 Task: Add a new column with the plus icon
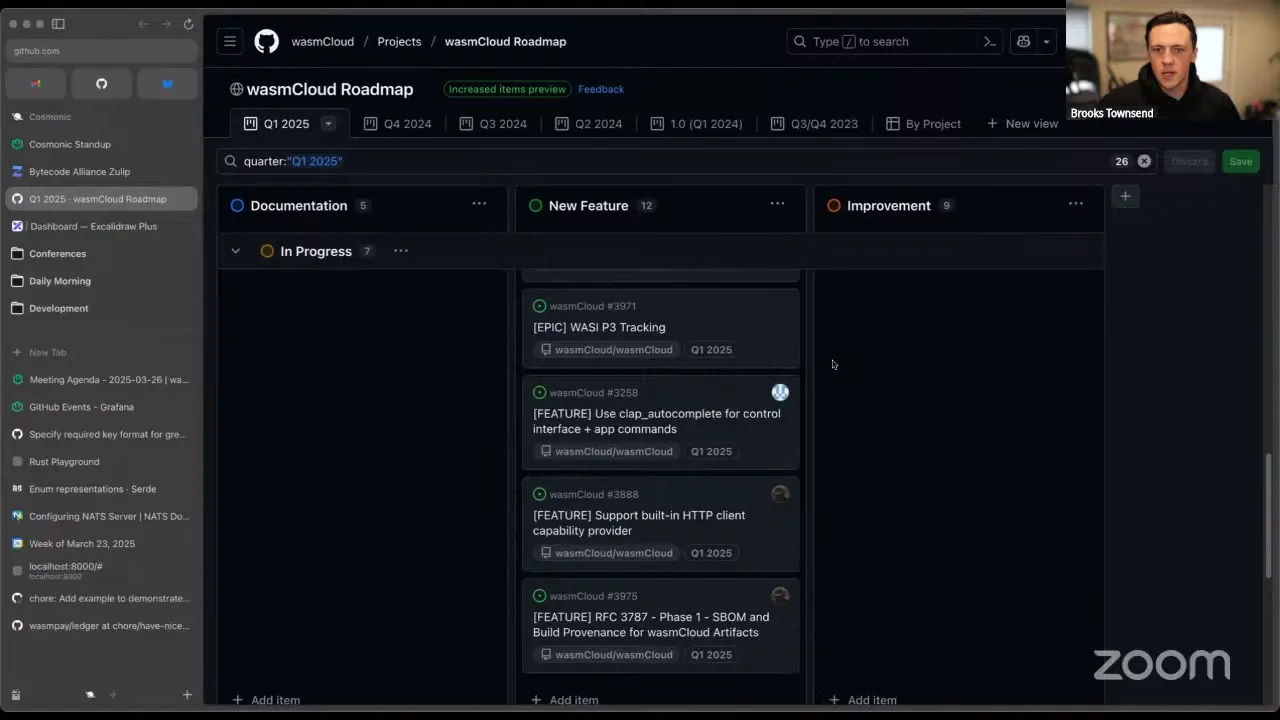click(x=1125, y=196)
